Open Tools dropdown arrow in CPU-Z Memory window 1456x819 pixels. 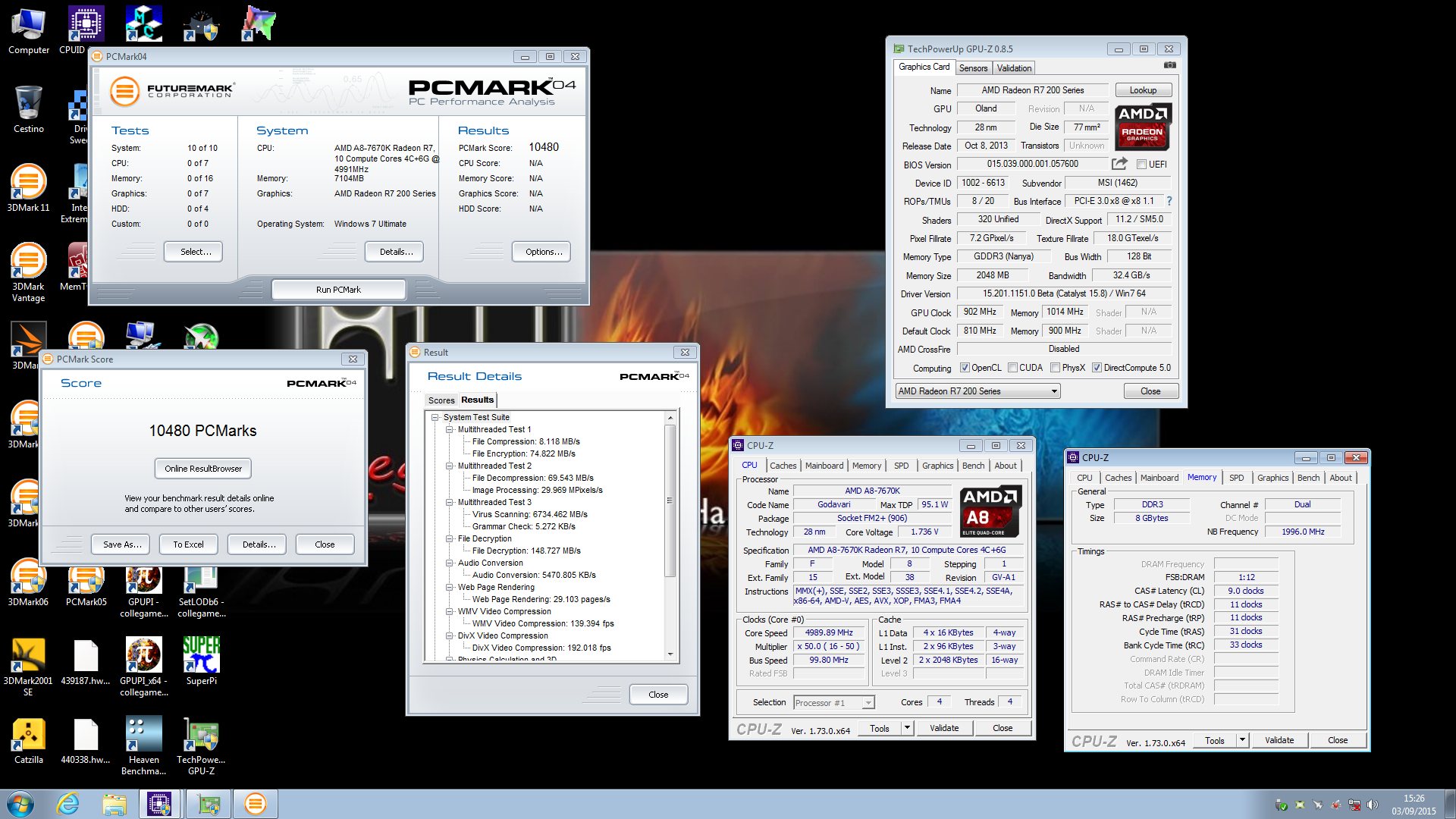[1241, 740]
